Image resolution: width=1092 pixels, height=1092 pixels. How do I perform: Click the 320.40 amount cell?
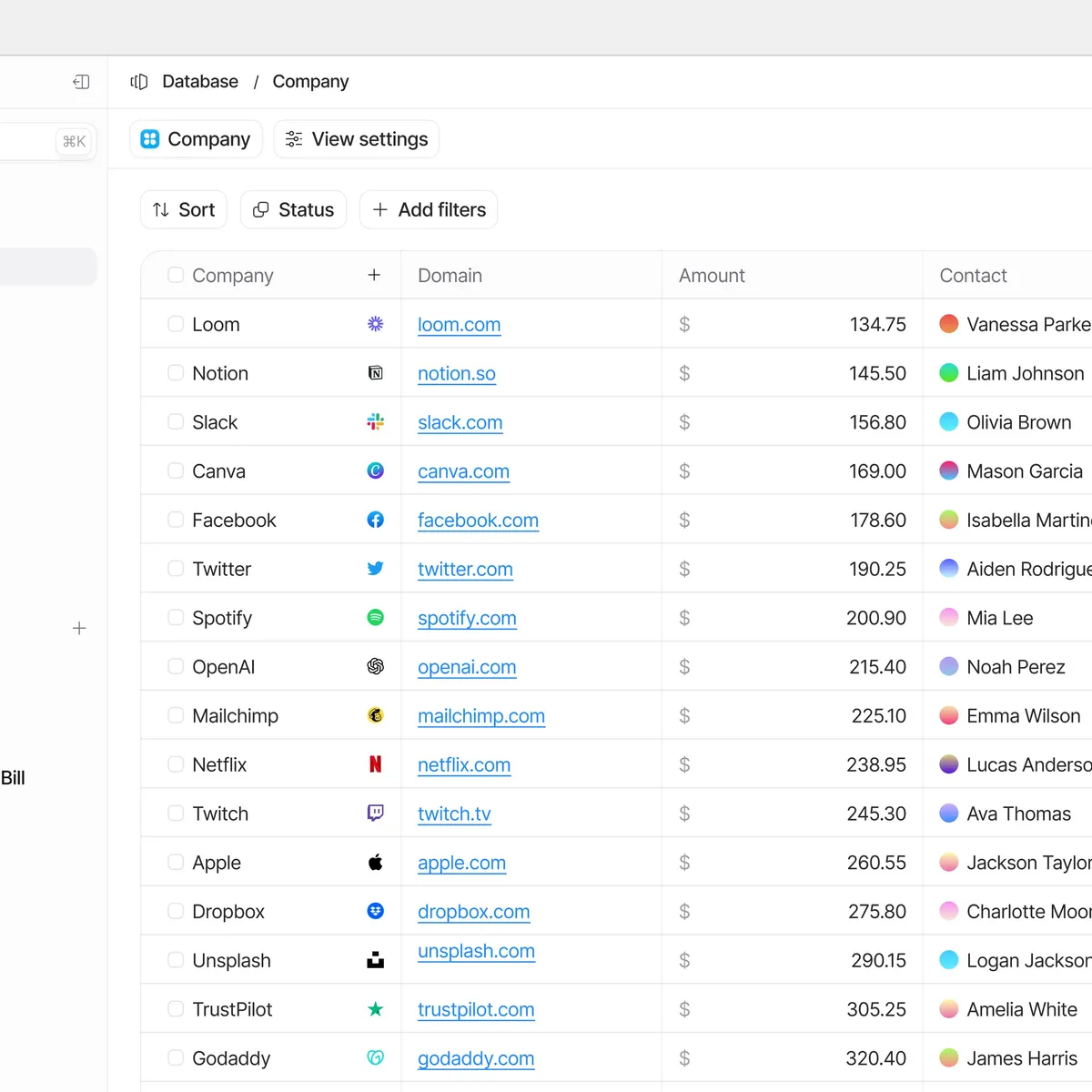point(792,1057)
